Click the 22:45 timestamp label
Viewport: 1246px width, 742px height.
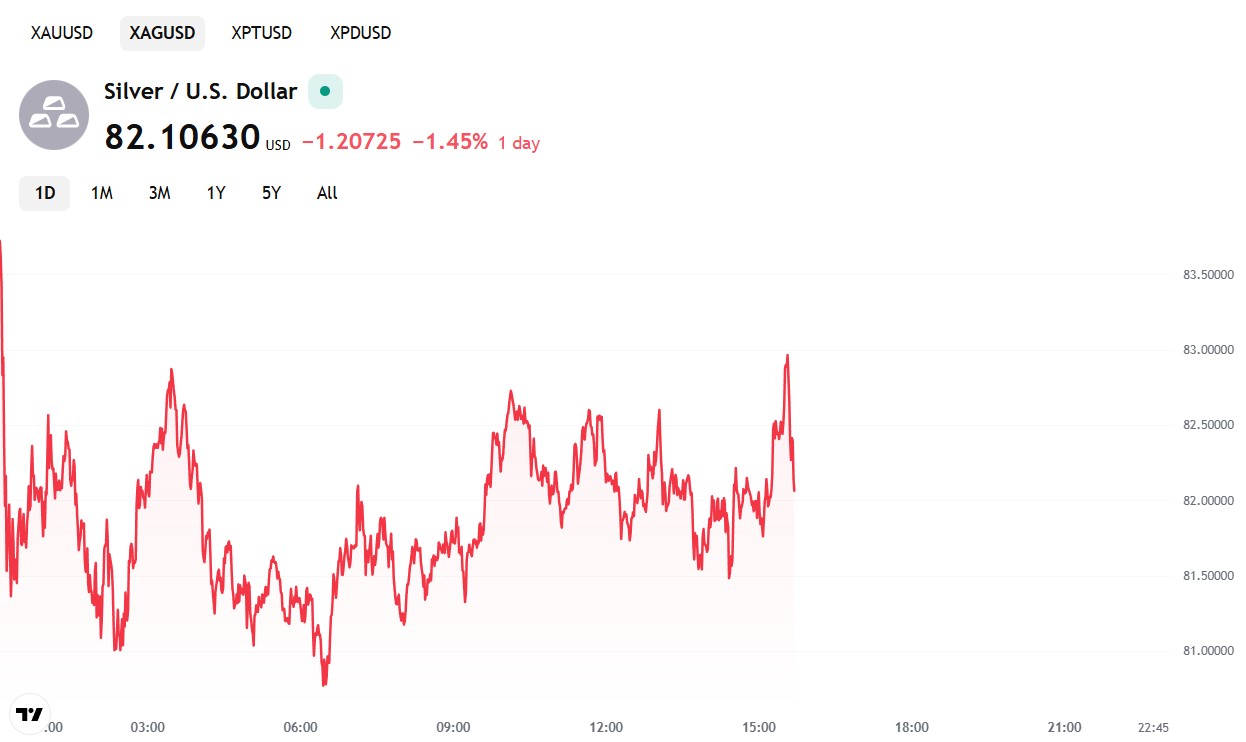click(x=1155, y=727)
